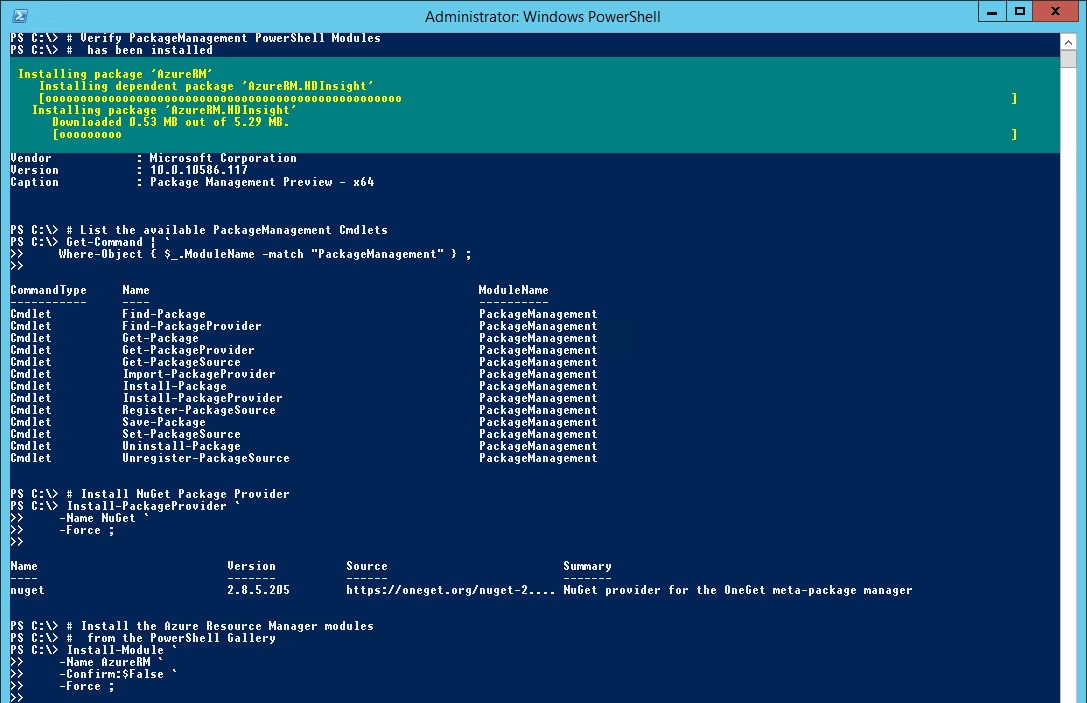
Task: Maximize the PowerShell window
Action: tap(1019, 12)
